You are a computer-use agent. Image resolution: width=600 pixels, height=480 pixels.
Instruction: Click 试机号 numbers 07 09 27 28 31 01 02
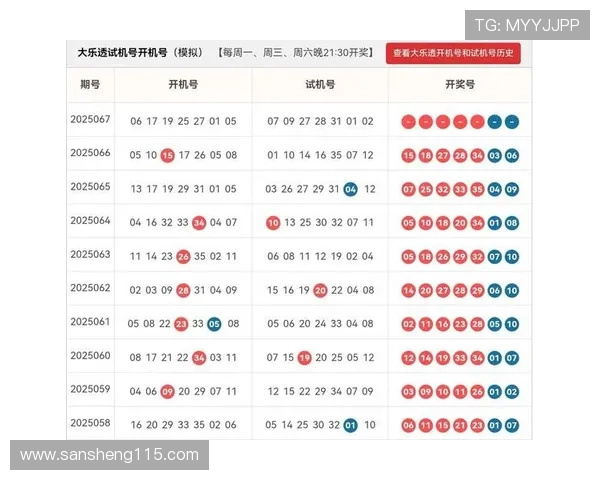point(320,121)
